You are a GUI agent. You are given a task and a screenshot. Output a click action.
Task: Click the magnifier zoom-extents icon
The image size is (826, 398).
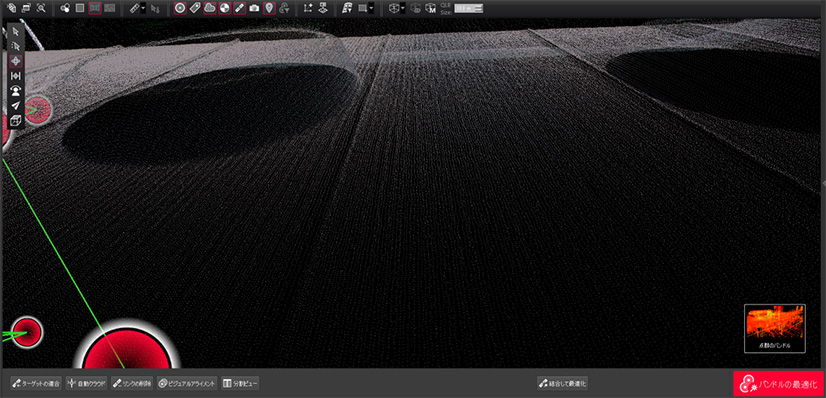click(41, 8)
